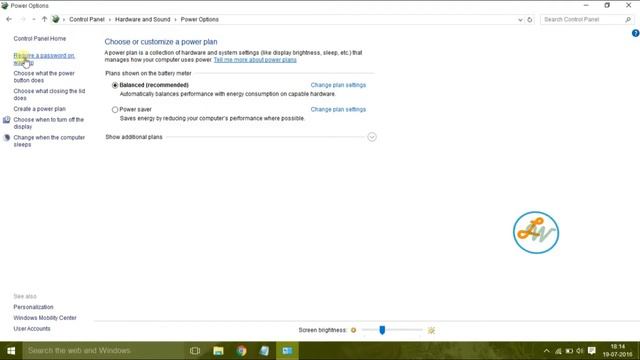This screenshot has width=640, height=360.
Task: Click the dim sun brightness icon
Action: pos(353,330)
